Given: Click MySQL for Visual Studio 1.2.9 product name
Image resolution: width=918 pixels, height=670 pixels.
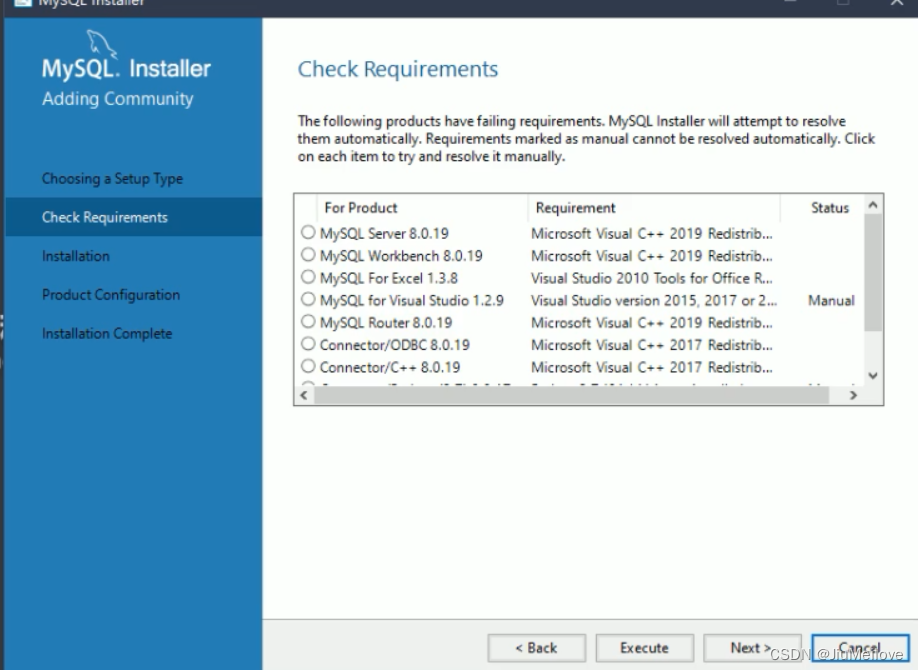Looking at the screenshot, I should (412, 300).
